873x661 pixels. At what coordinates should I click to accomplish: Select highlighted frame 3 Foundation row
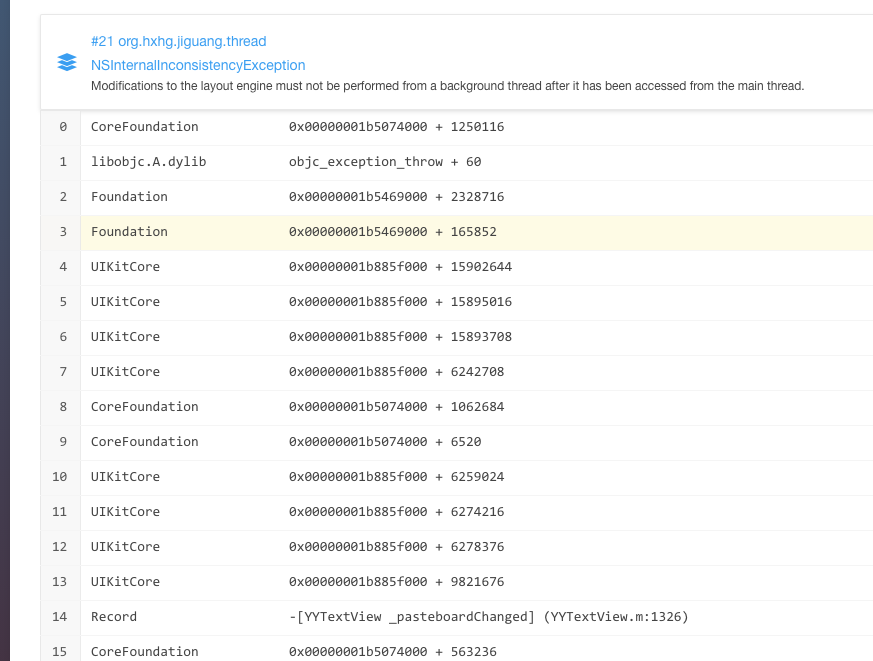[x=129, y=232]
